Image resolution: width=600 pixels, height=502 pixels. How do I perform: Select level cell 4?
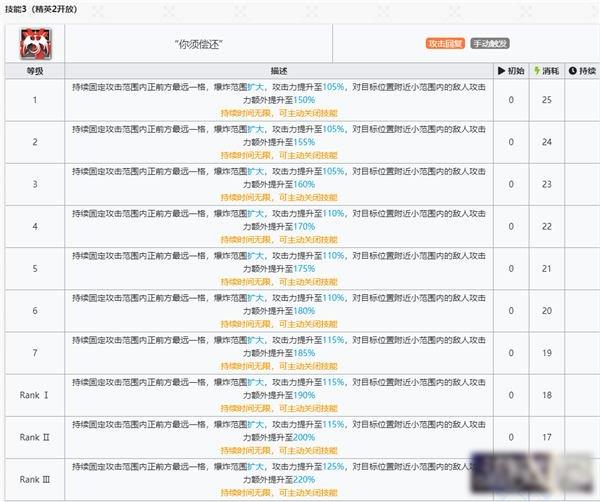click(x=35, y=226)
